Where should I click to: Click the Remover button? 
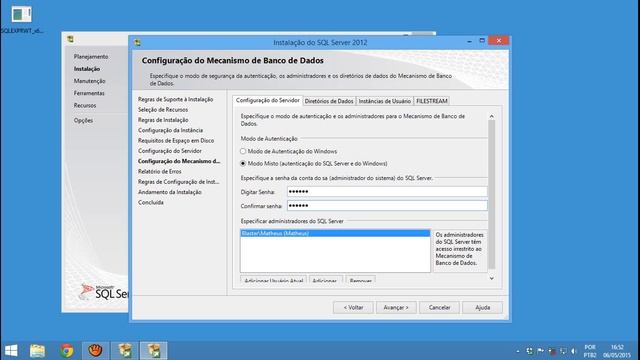coord(360,280)
